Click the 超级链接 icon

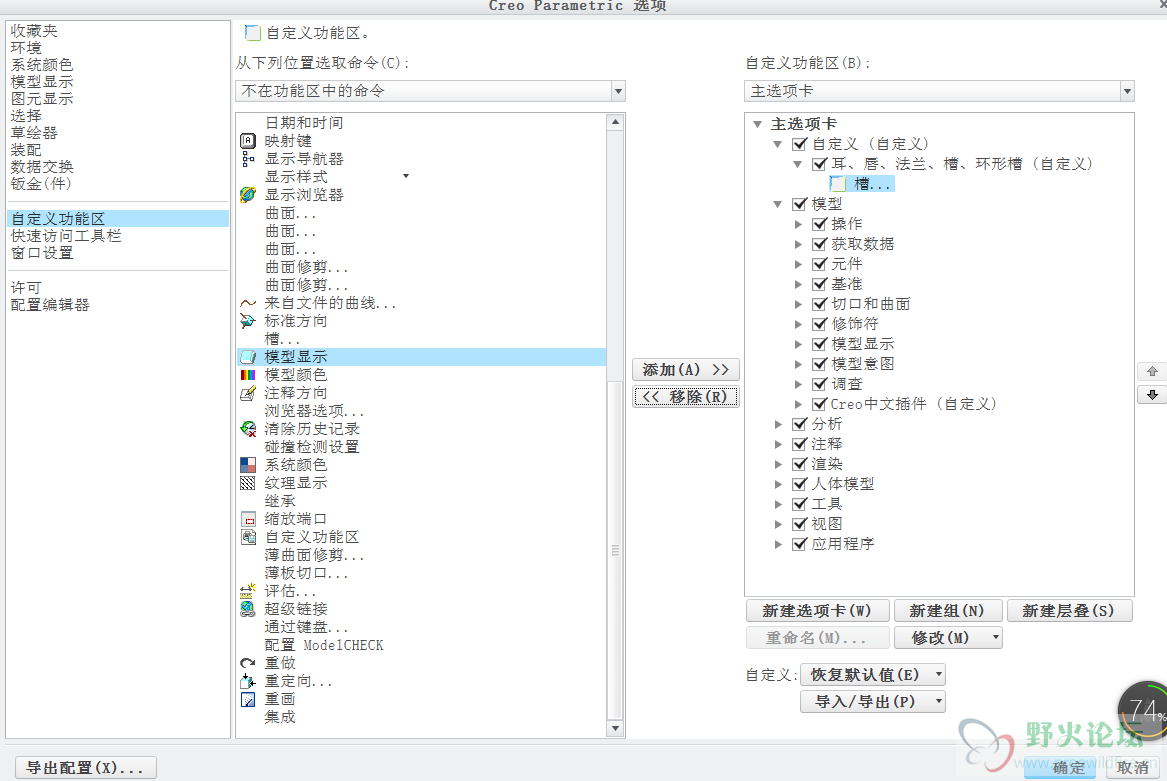[x=248, y=609]
